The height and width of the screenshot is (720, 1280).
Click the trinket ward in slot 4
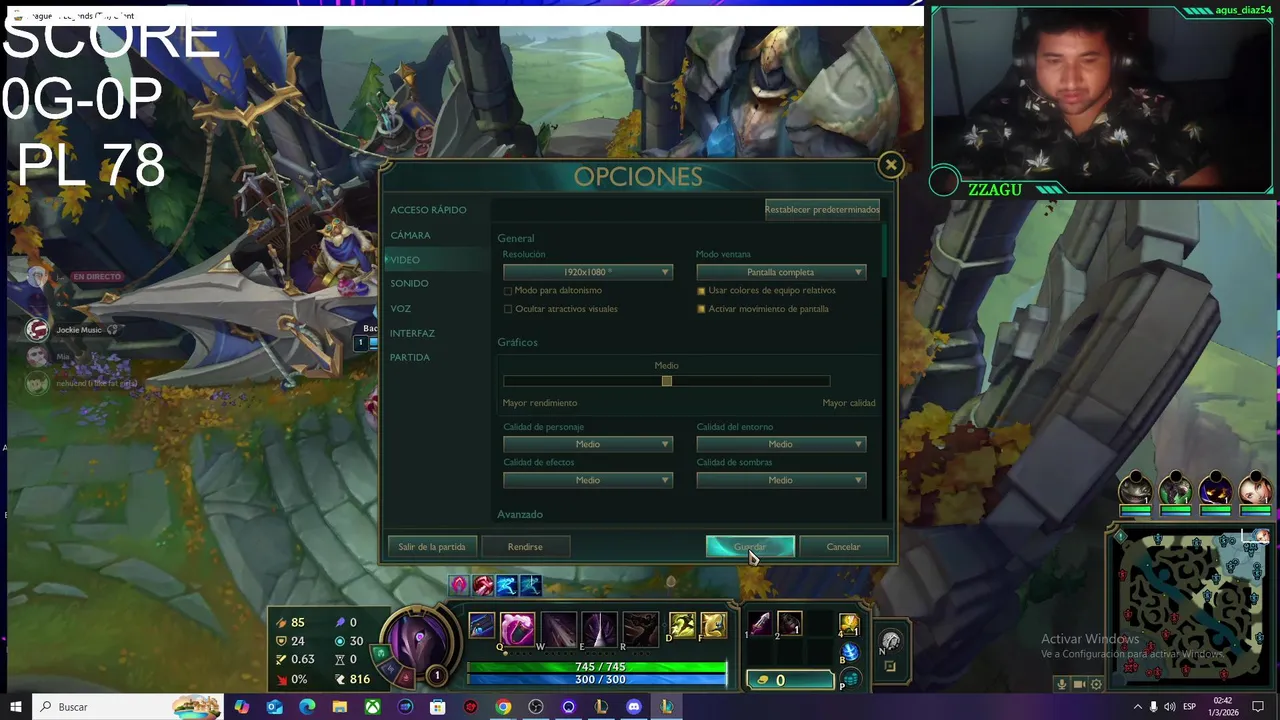[849, 624]
